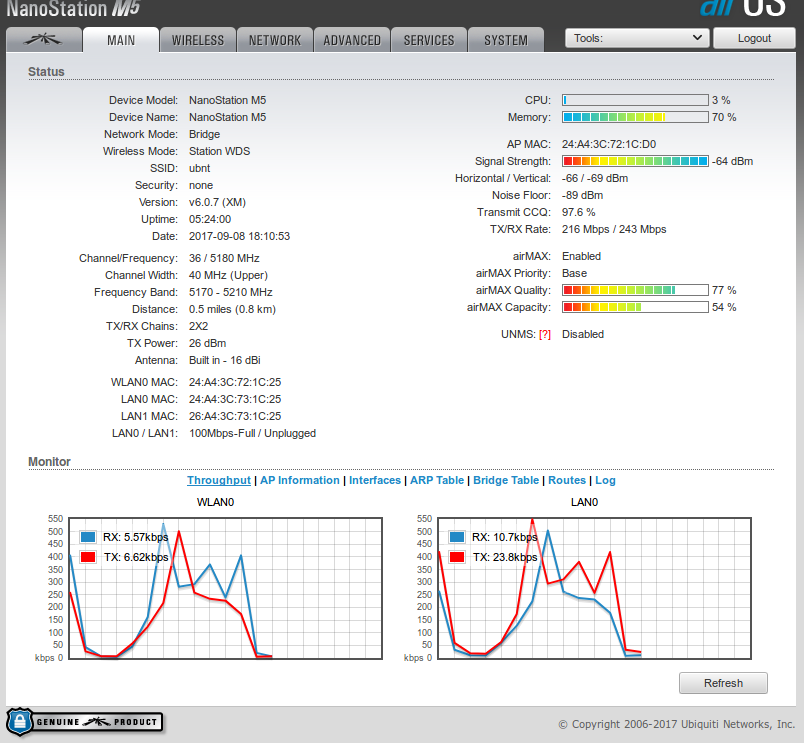
Task: Click the airMAX Capacity bar
Action: pyautogui.click(x=635, y=307)
